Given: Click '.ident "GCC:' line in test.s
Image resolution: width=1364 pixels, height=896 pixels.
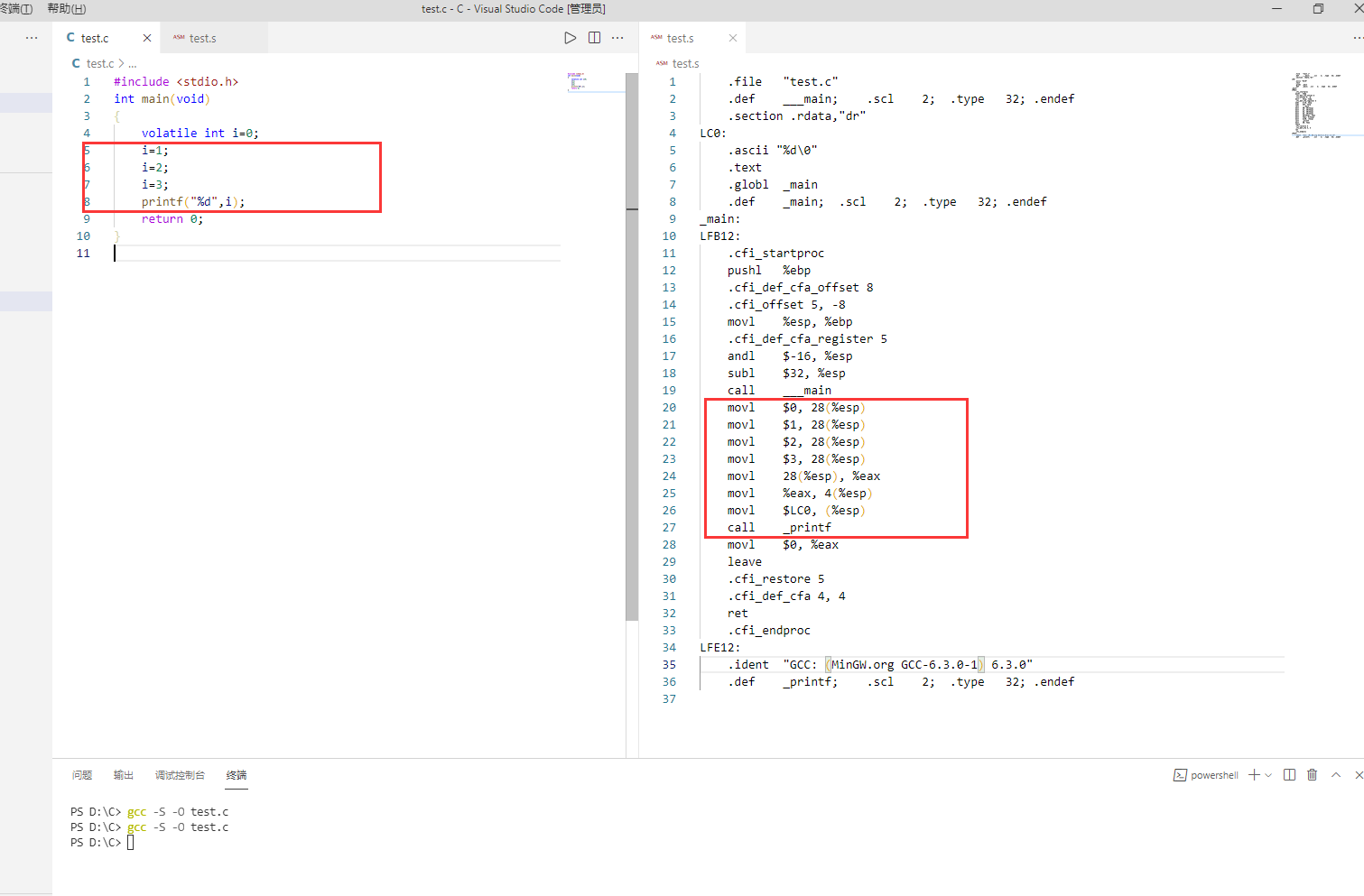Looking at the screenshot, I should coord(880,664).
